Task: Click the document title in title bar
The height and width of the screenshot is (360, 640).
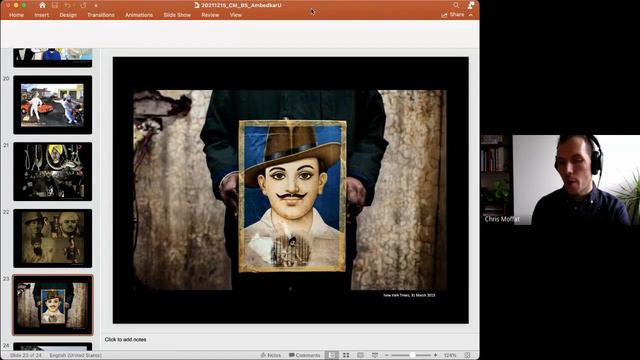Action: click(241, 5)
